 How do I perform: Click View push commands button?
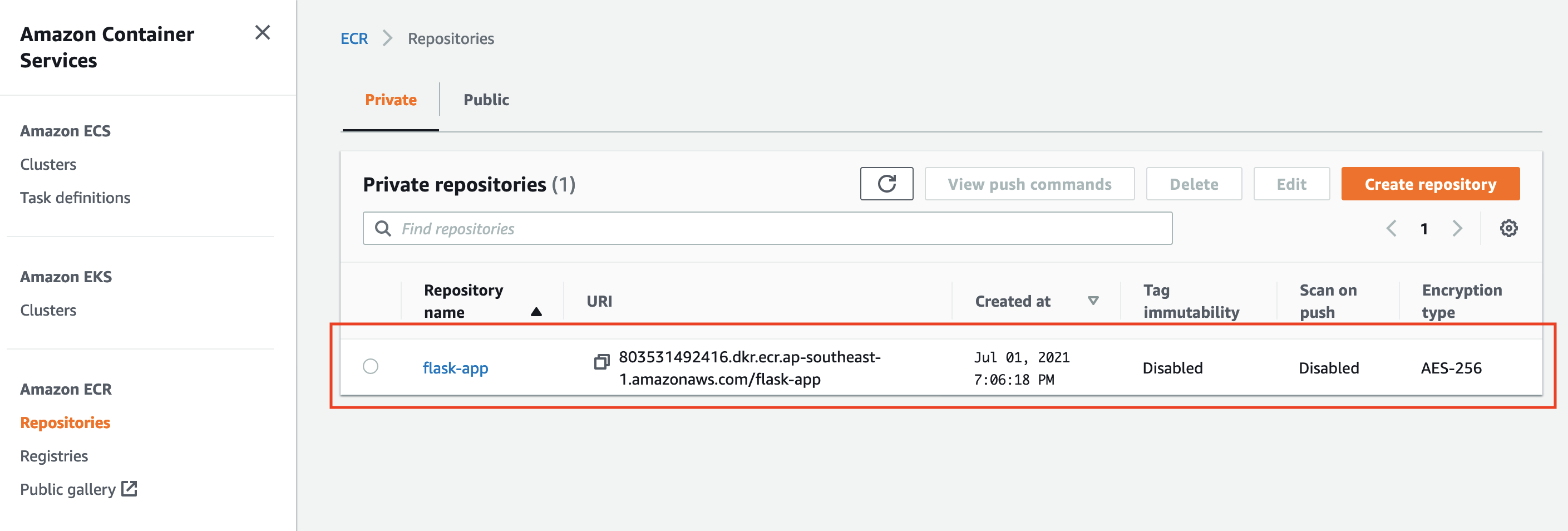click(x=1029, y=183)
